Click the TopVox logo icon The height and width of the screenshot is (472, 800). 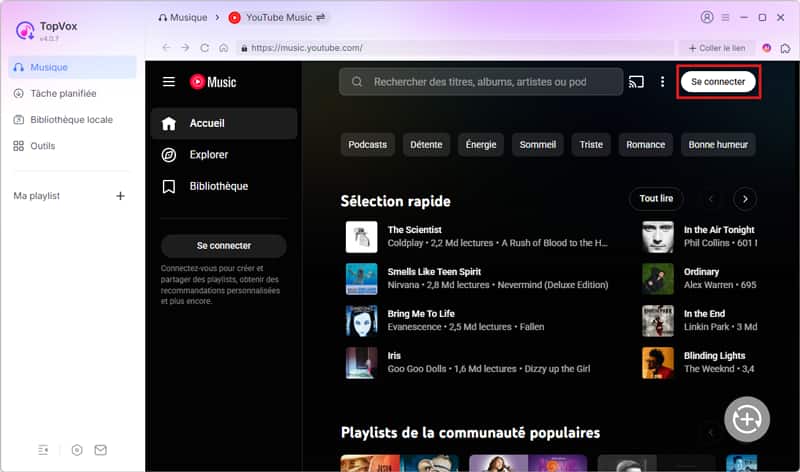coord(25,31)
